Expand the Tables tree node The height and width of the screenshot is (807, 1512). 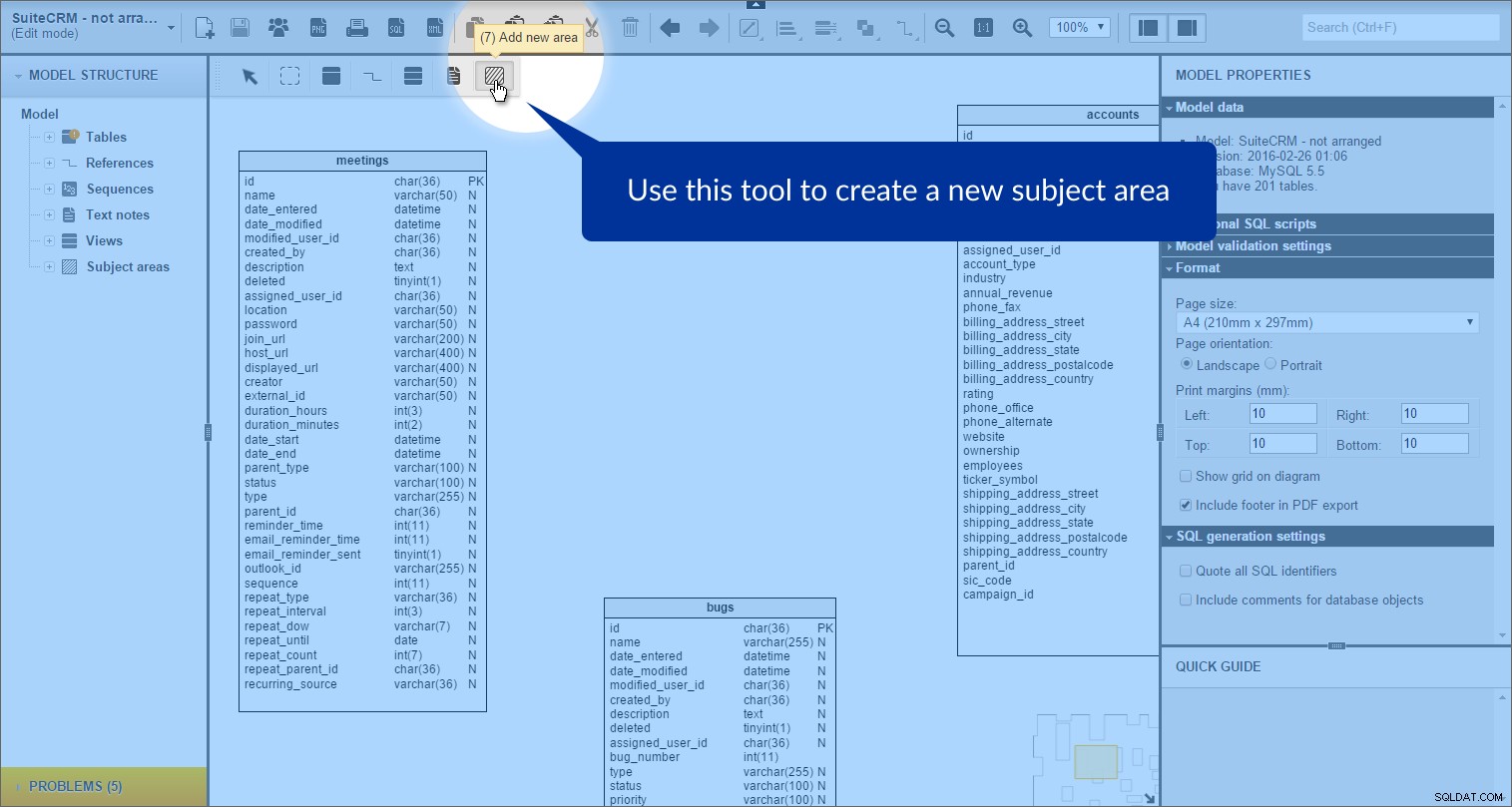pos(49,137)
